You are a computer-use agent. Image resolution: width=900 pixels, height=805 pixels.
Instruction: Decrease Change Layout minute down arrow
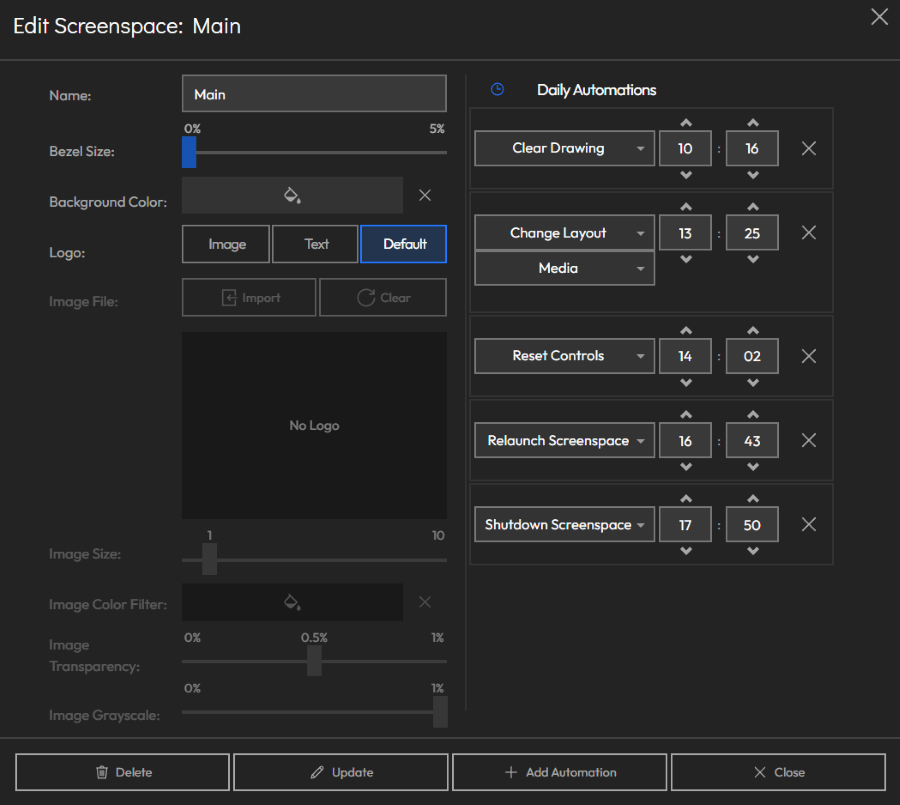pyautogui.click(x=753, y=259)
